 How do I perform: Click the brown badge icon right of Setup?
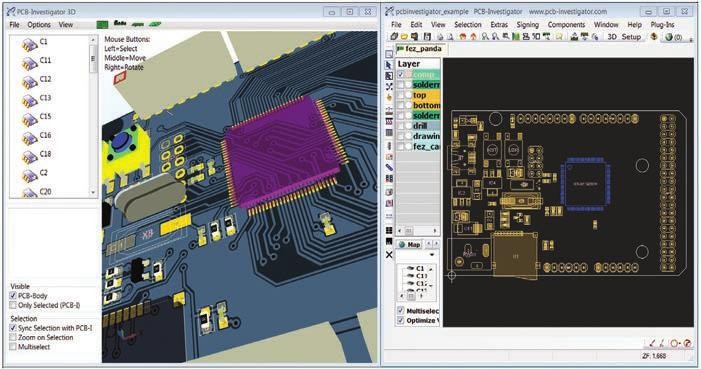pos(654,37)
